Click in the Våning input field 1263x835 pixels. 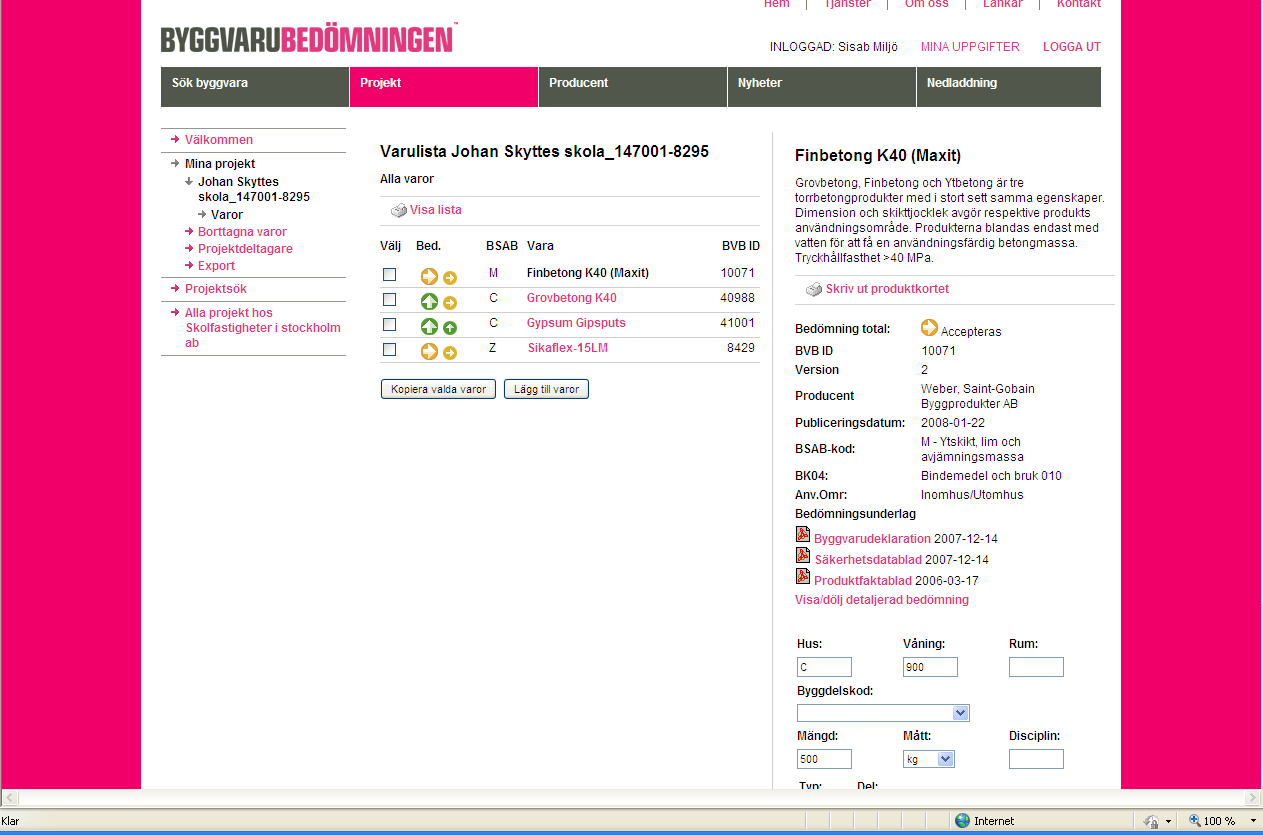tap(930, 667)
